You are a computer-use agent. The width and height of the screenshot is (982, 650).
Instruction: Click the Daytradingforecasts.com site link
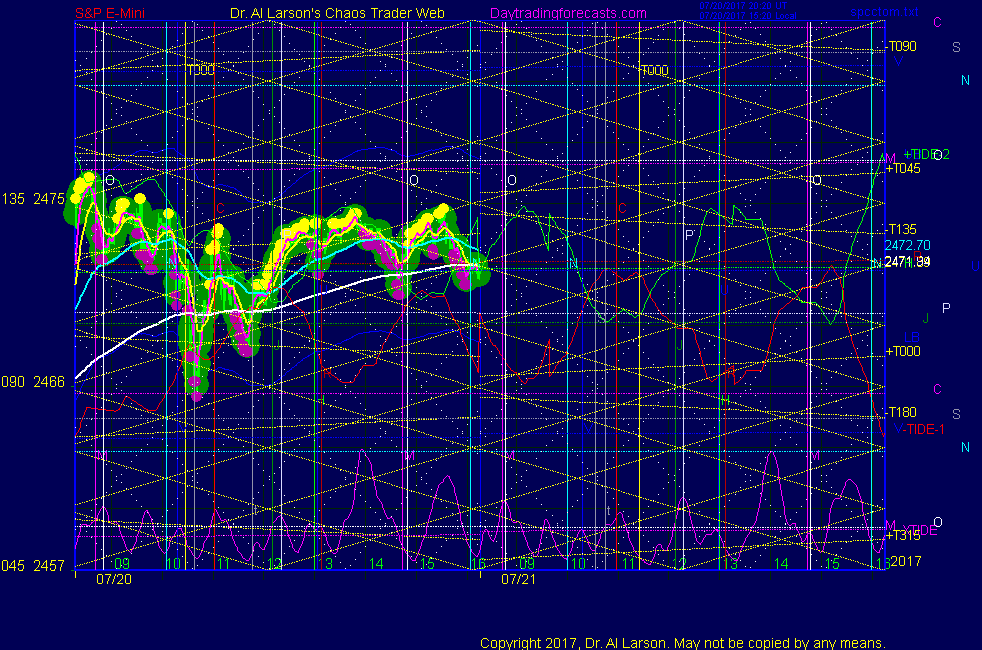(568, 13)
